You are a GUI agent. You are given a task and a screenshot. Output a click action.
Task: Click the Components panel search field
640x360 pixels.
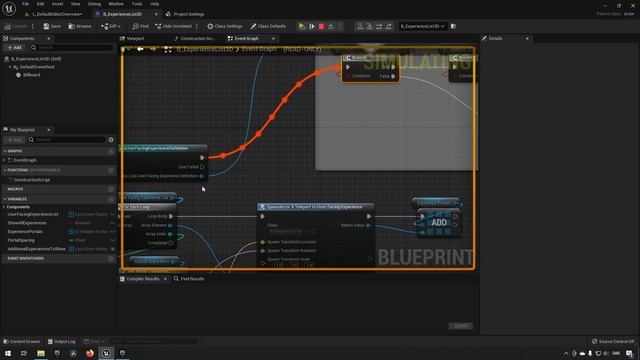tap(72, 48)
